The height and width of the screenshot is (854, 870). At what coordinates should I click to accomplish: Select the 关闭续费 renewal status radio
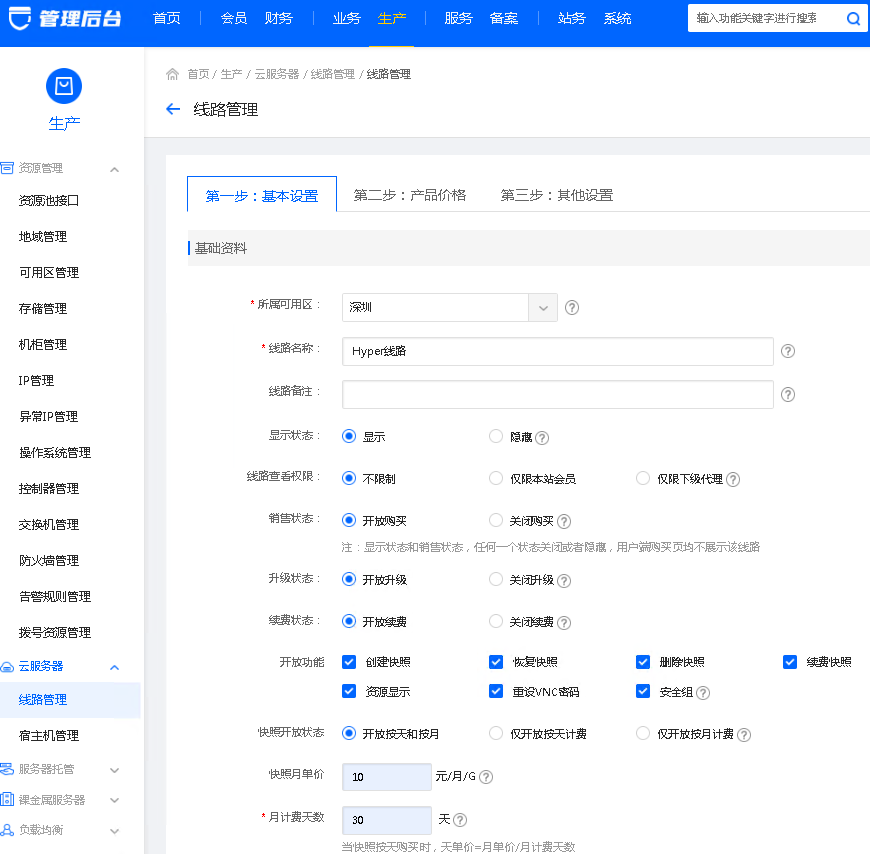[495, 621]
